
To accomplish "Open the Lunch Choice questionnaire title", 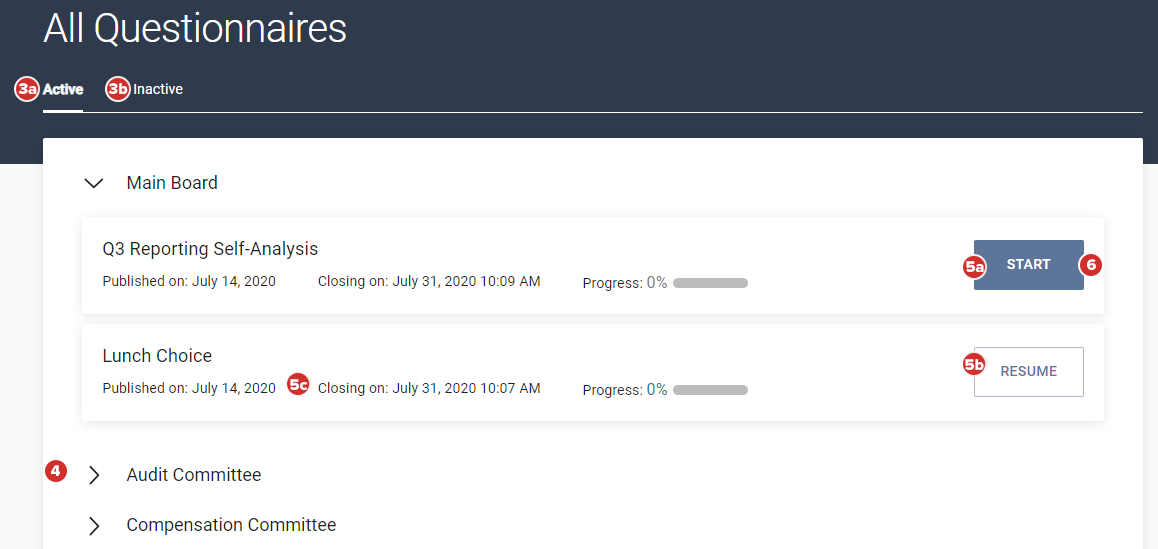I will point(157,356).
